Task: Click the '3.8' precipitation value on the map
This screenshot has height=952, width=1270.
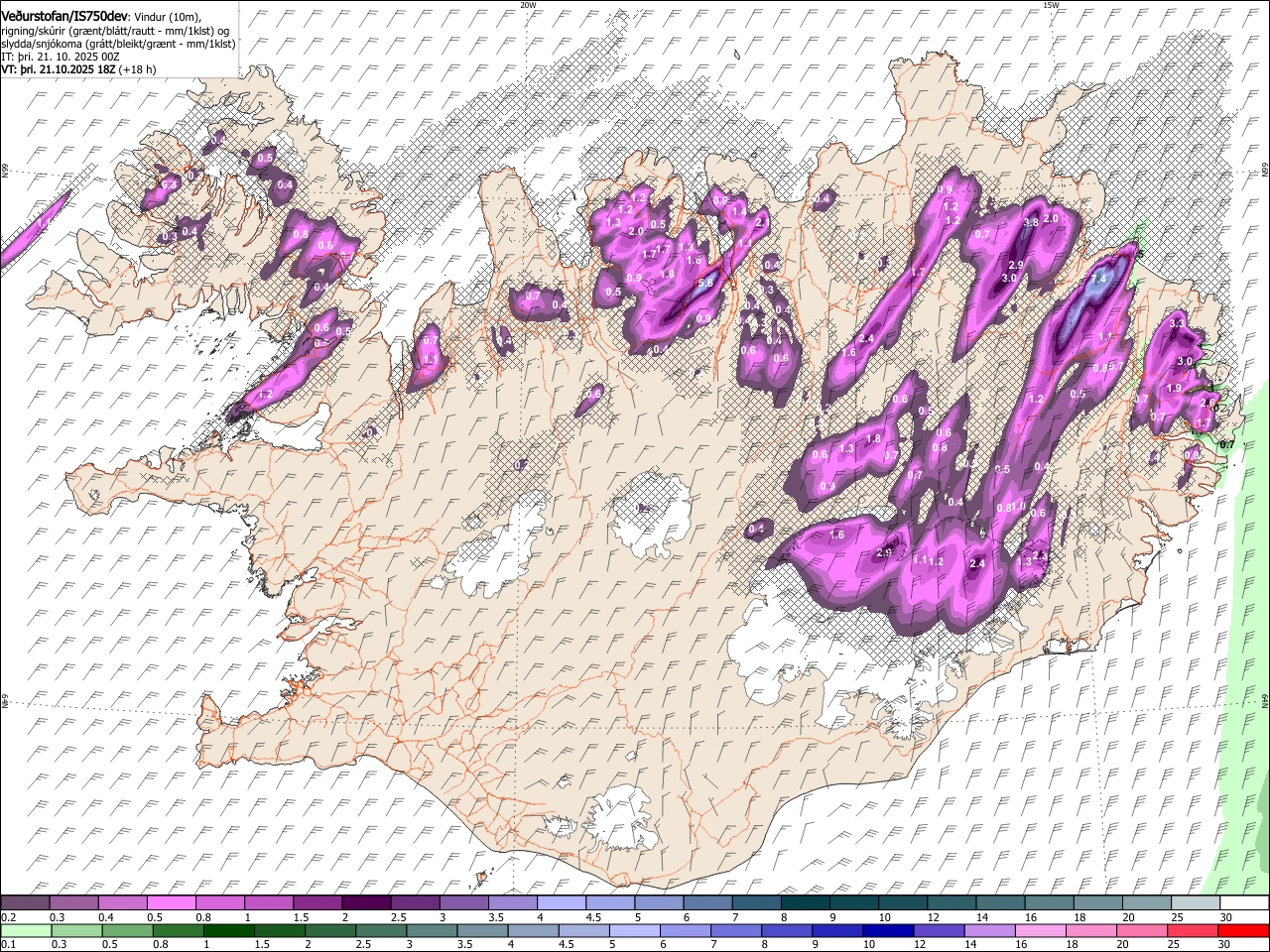Action: (1031, 222)
